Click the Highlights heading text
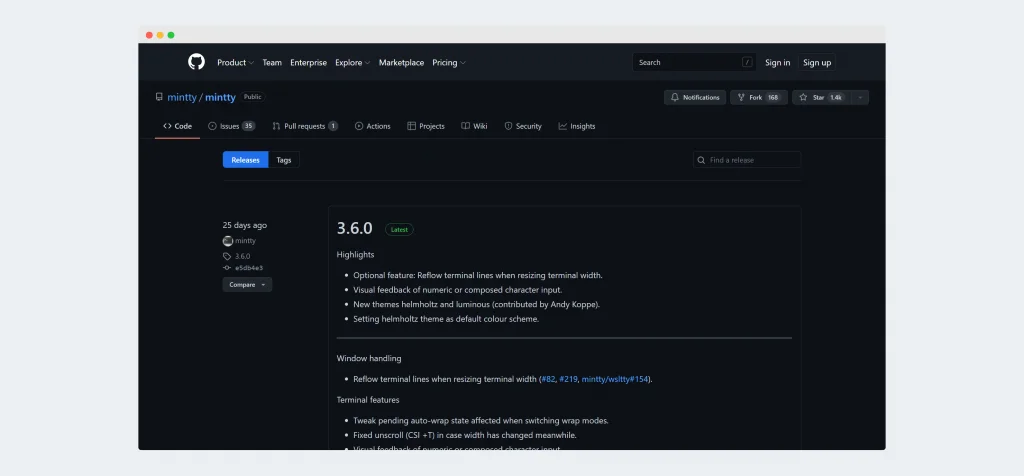 355,255
